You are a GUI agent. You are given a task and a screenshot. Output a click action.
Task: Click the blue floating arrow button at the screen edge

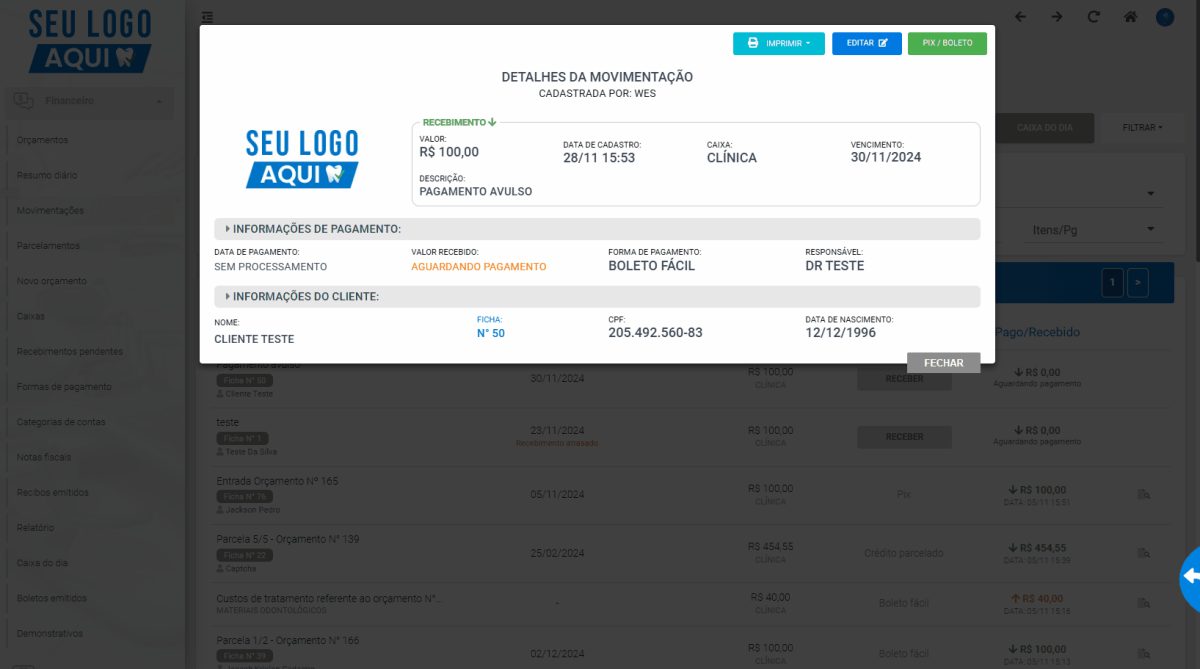(x=1190, y=577)
